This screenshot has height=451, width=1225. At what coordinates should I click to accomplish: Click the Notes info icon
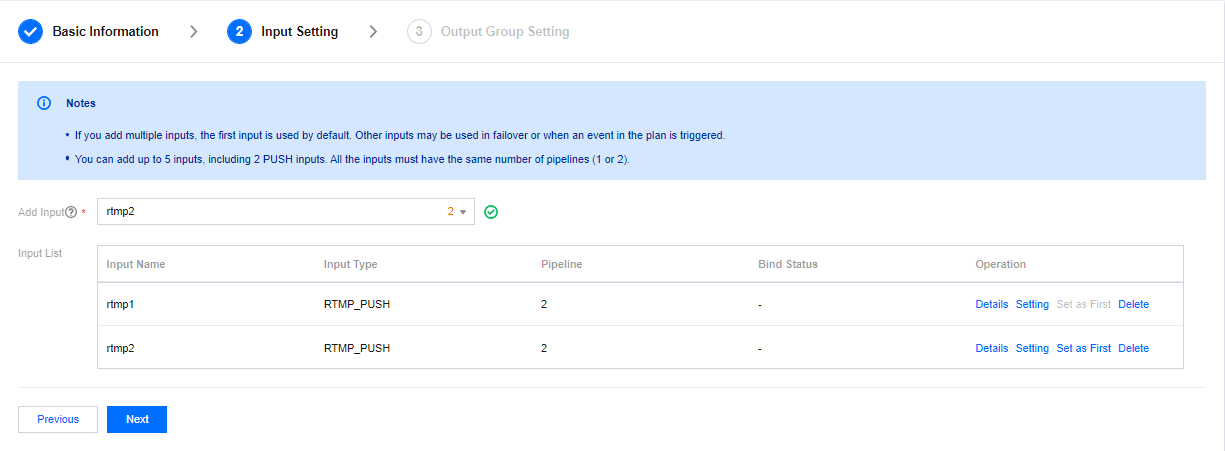point(44,103)
